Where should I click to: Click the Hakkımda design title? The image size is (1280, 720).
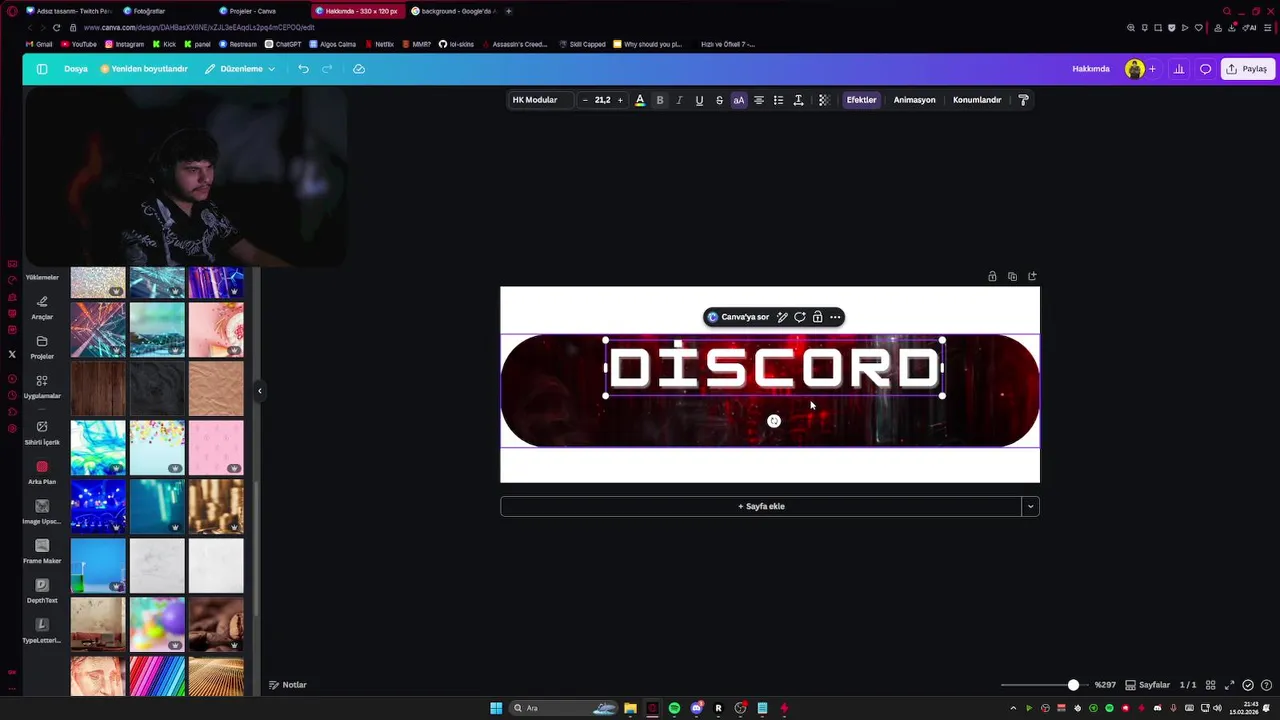1091,69
